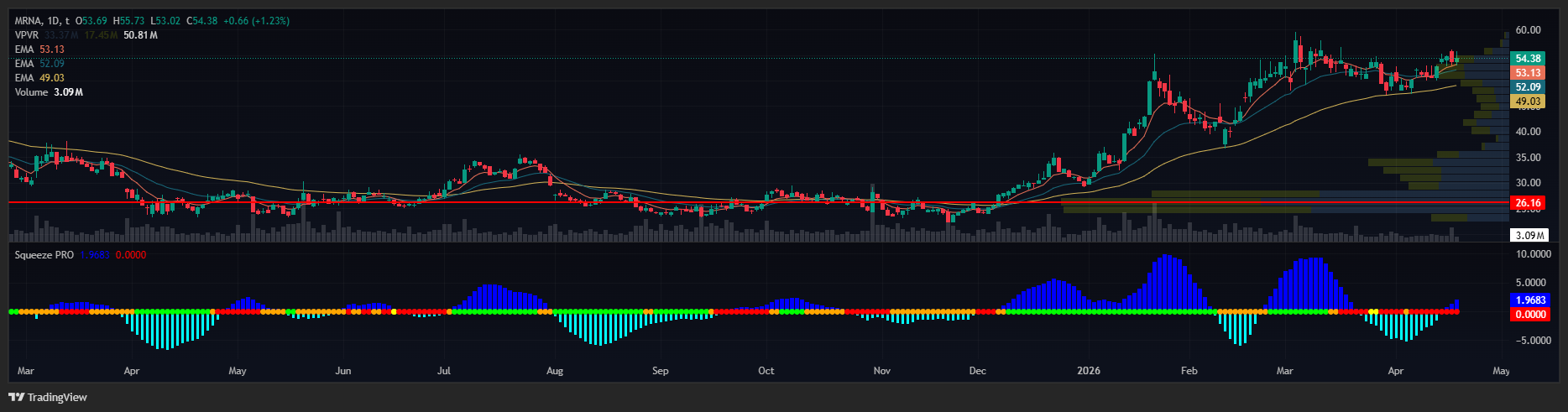Click the 60.00 mark on price scale
Image resolution: width=1568 pixels, height=412 pixels.
[x=1528, y=30]
